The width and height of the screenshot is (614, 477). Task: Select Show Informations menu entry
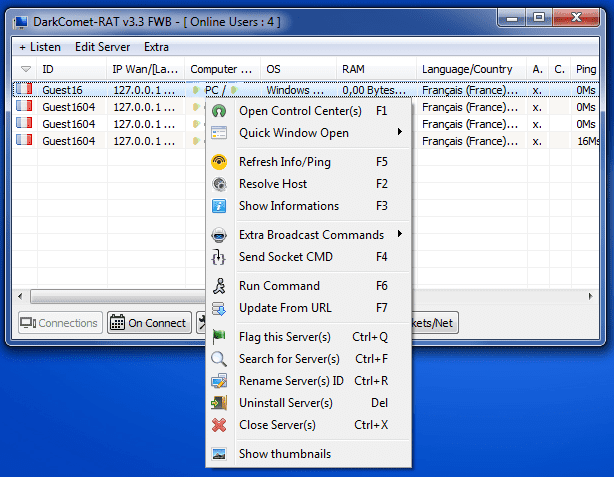[x=309, y=206]
